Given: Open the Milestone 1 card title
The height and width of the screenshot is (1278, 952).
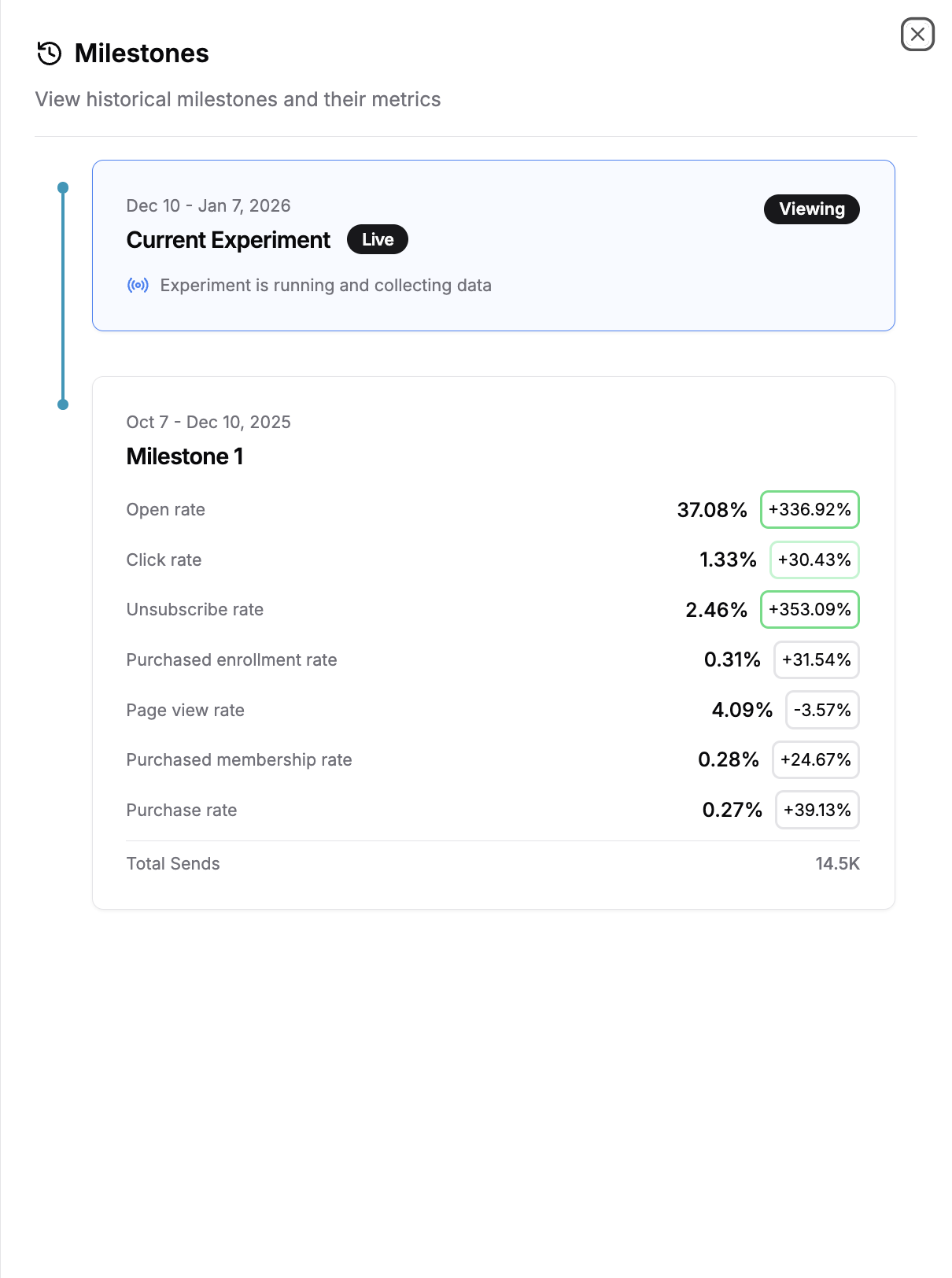Looking at the screenshot, I should click(185, 456).
